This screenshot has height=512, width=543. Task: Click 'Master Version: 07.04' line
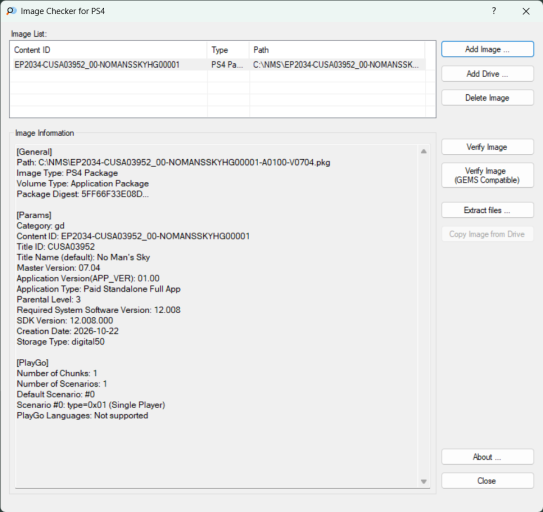point(58,268)
